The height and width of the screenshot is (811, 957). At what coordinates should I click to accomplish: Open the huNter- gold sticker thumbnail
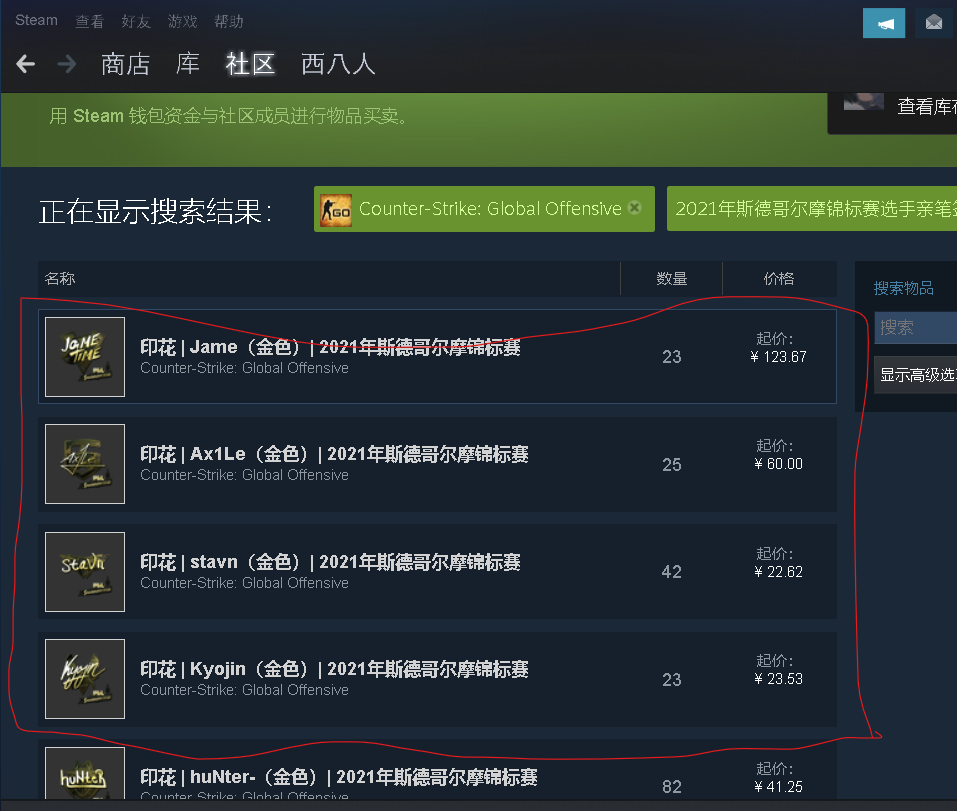[85, 773]
